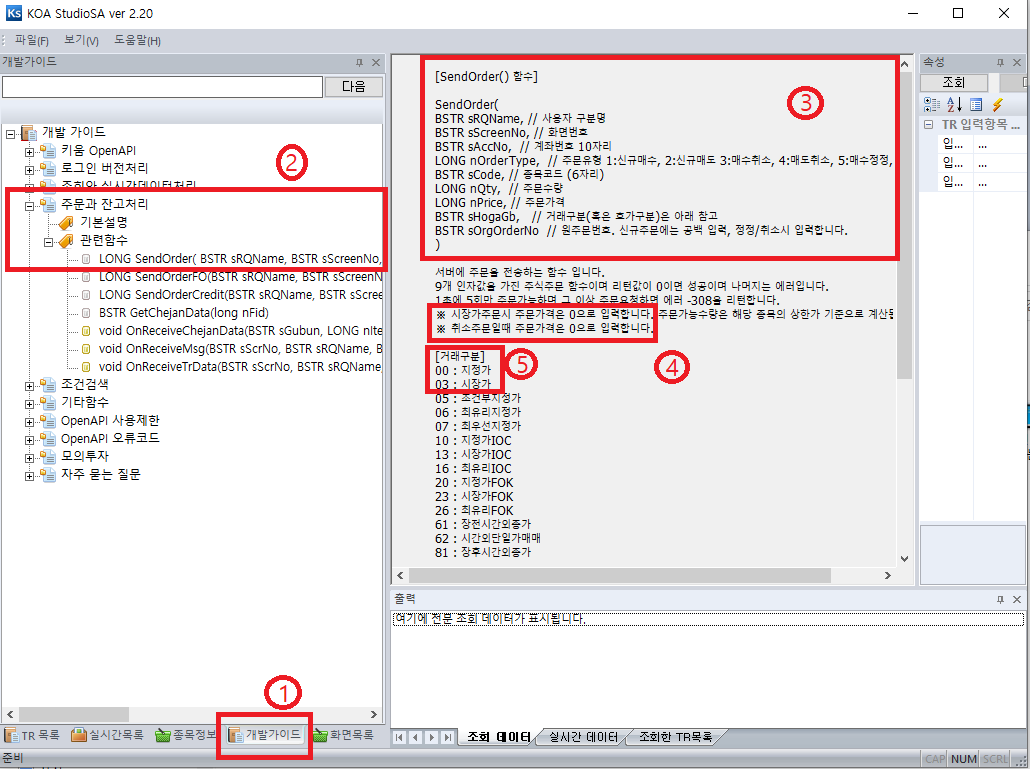Click the 조회 button in 속성 panel

(x=954, y=83)
